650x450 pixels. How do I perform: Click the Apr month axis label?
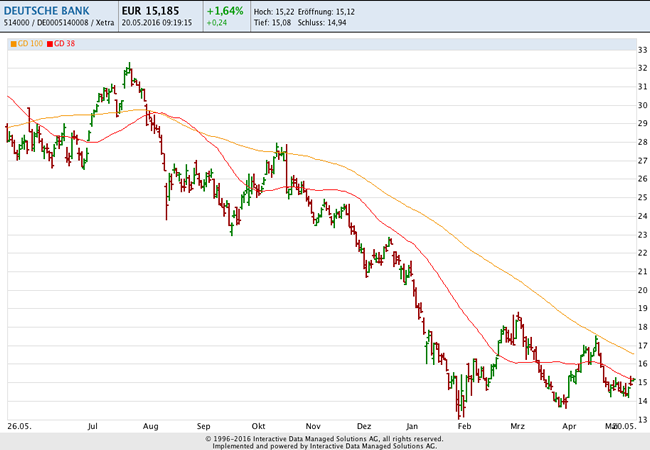[x=569, y=426]
